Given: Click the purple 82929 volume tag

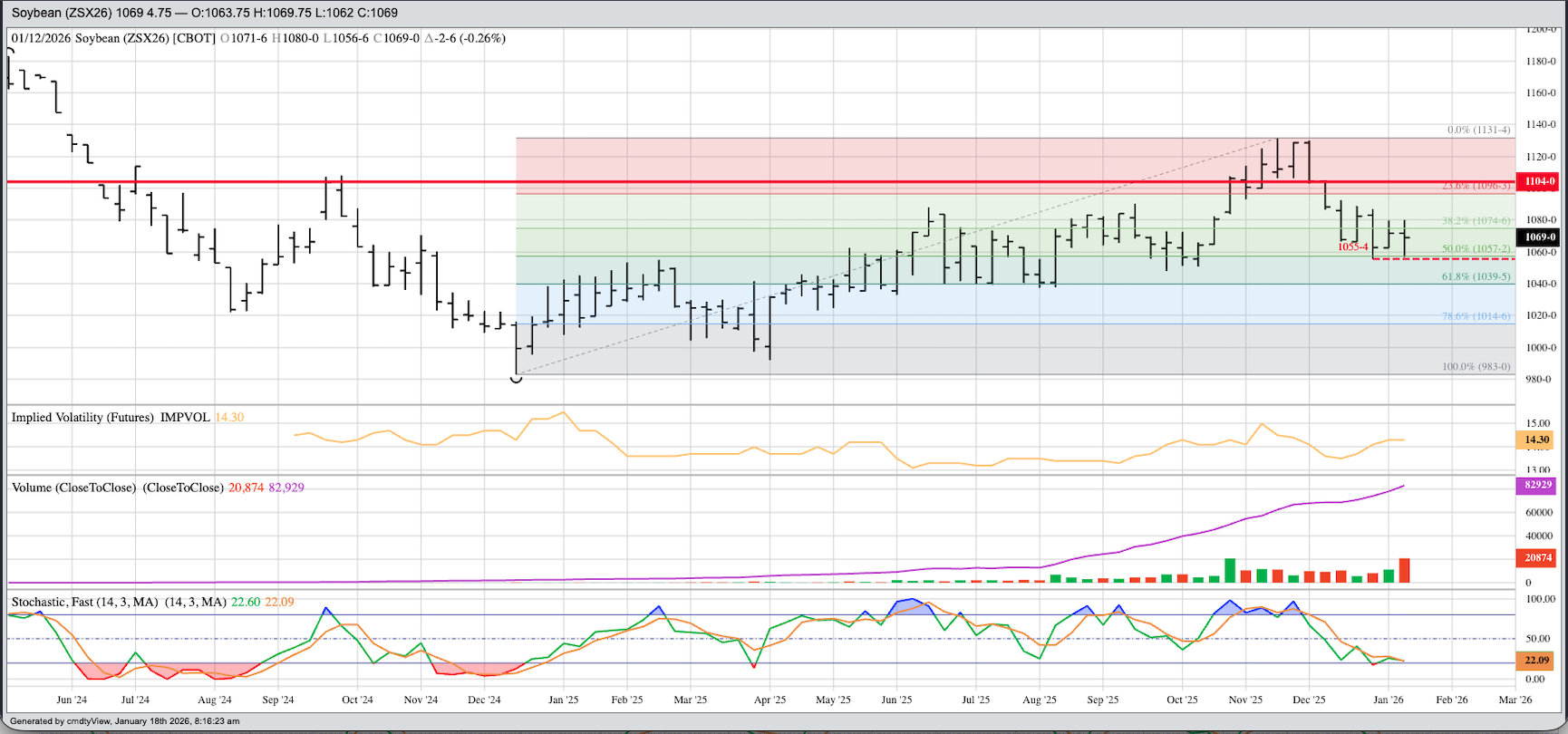Looking at the screenshot, I should pos(1536,485).
